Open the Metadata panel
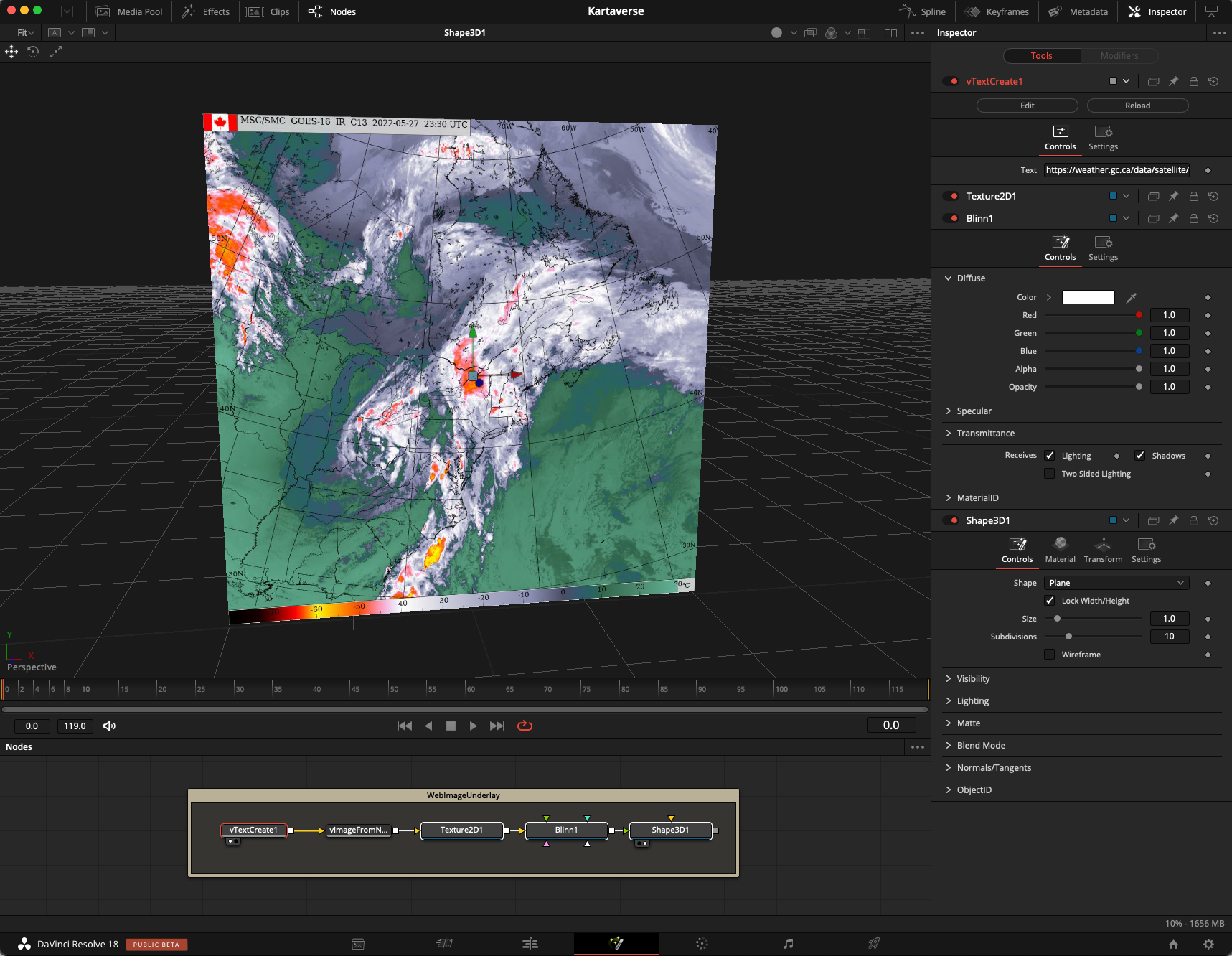Image resolution: width=1232 pixels, height=956 pixels. point(1078,11)
